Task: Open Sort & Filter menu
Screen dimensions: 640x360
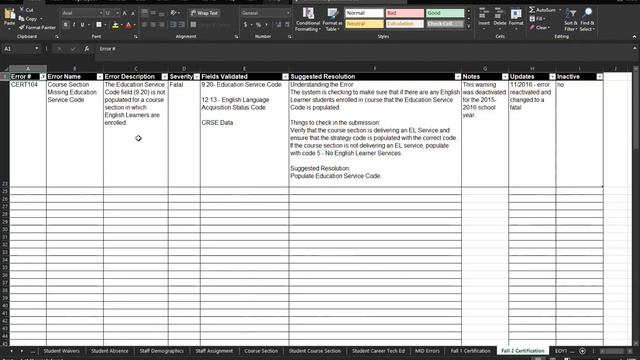Action: coord(570,19)
